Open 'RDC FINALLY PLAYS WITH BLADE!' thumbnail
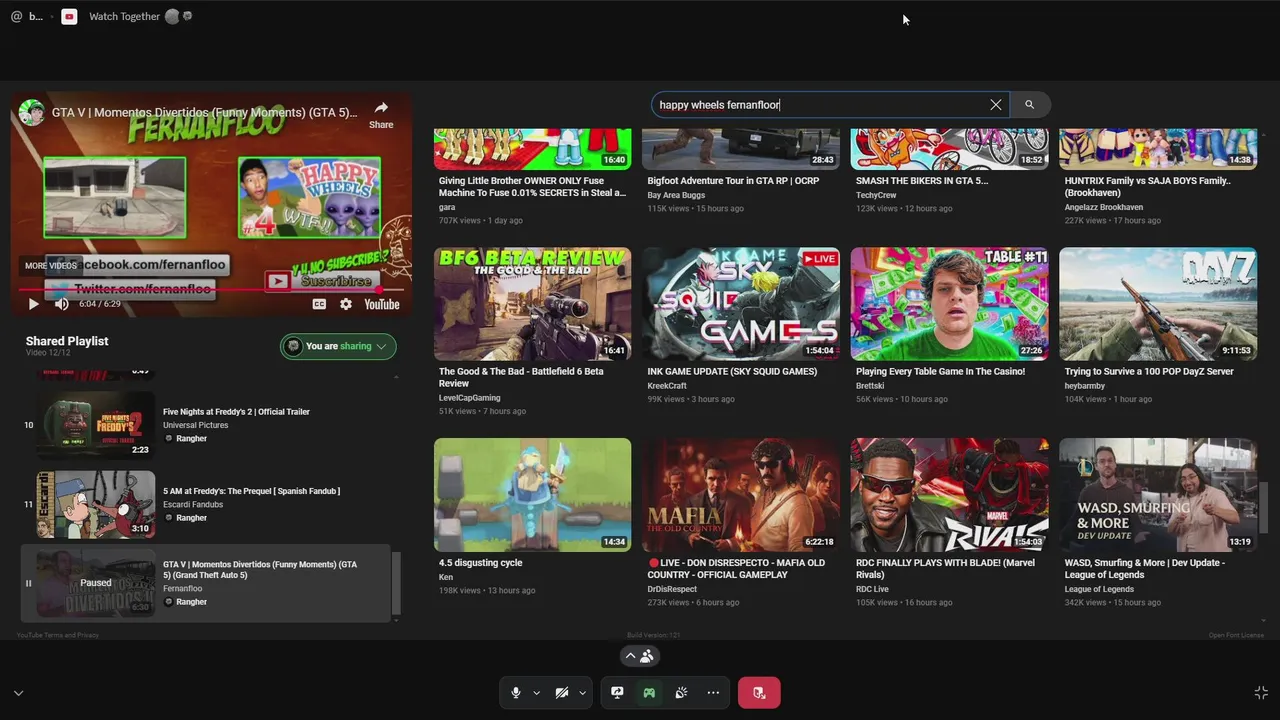1280x720 pixels. point(949,494)
